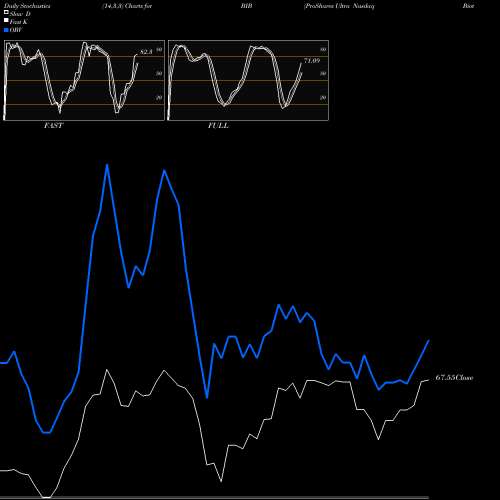Click the Slow D legend marker
The height and width of the screenshot is (500, 500).
6,13
